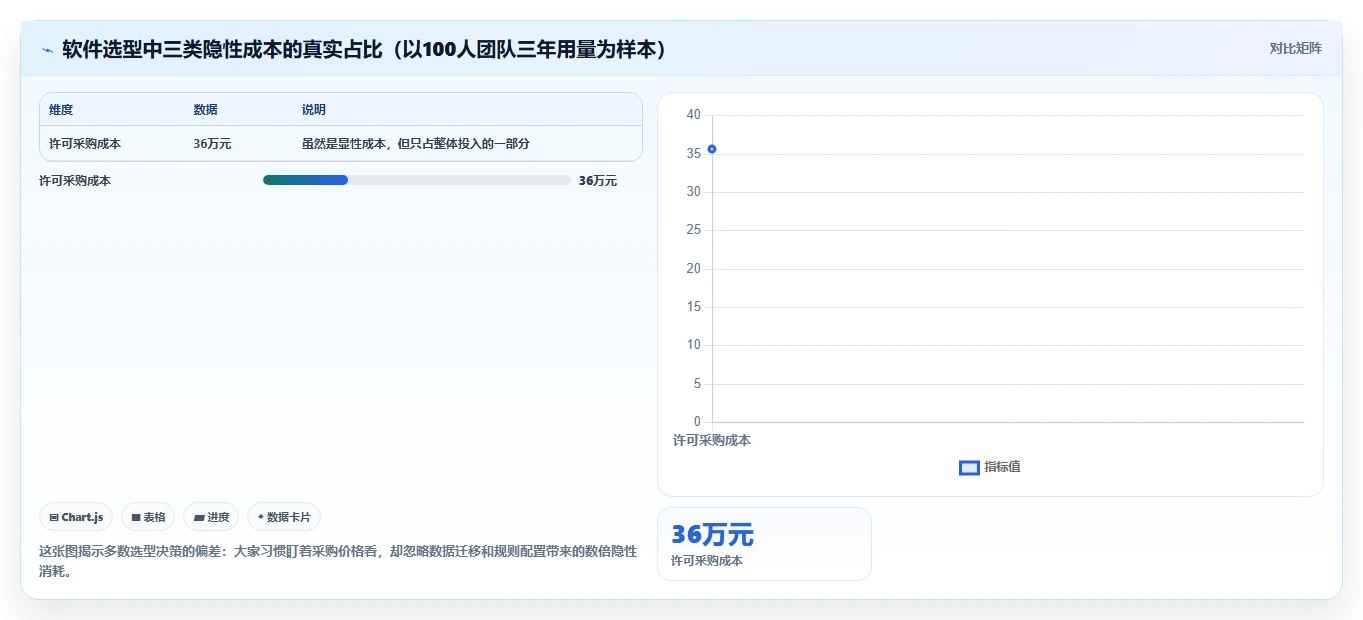1363x620 pixels.
Task: Select the 进度 tag chip
Action: tap(211, 517)
